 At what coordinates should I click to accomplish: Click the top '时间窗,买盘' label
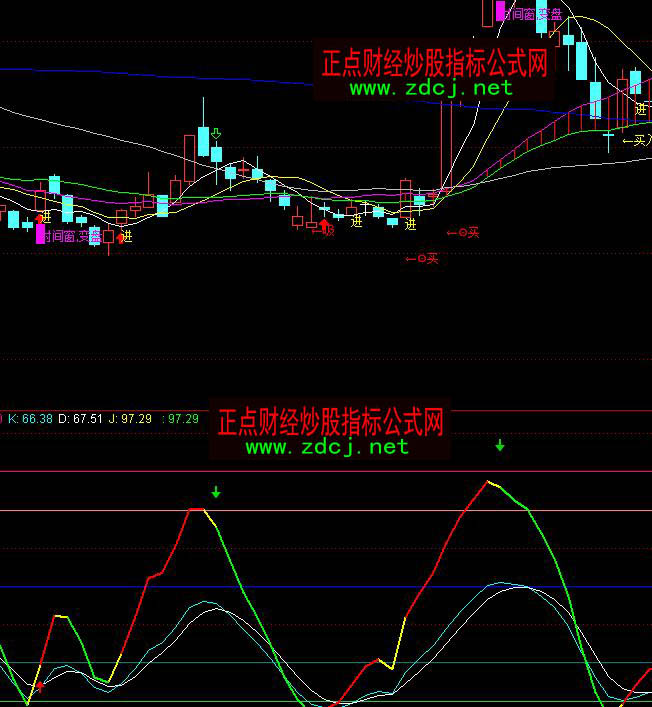[532, 14]
